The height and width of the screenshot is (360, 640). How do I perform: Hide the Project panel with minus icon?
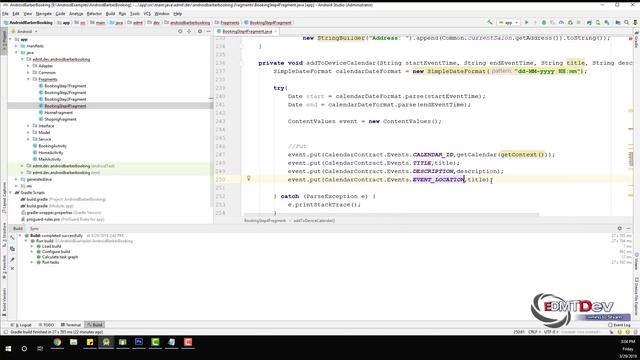tap(209, 31)
